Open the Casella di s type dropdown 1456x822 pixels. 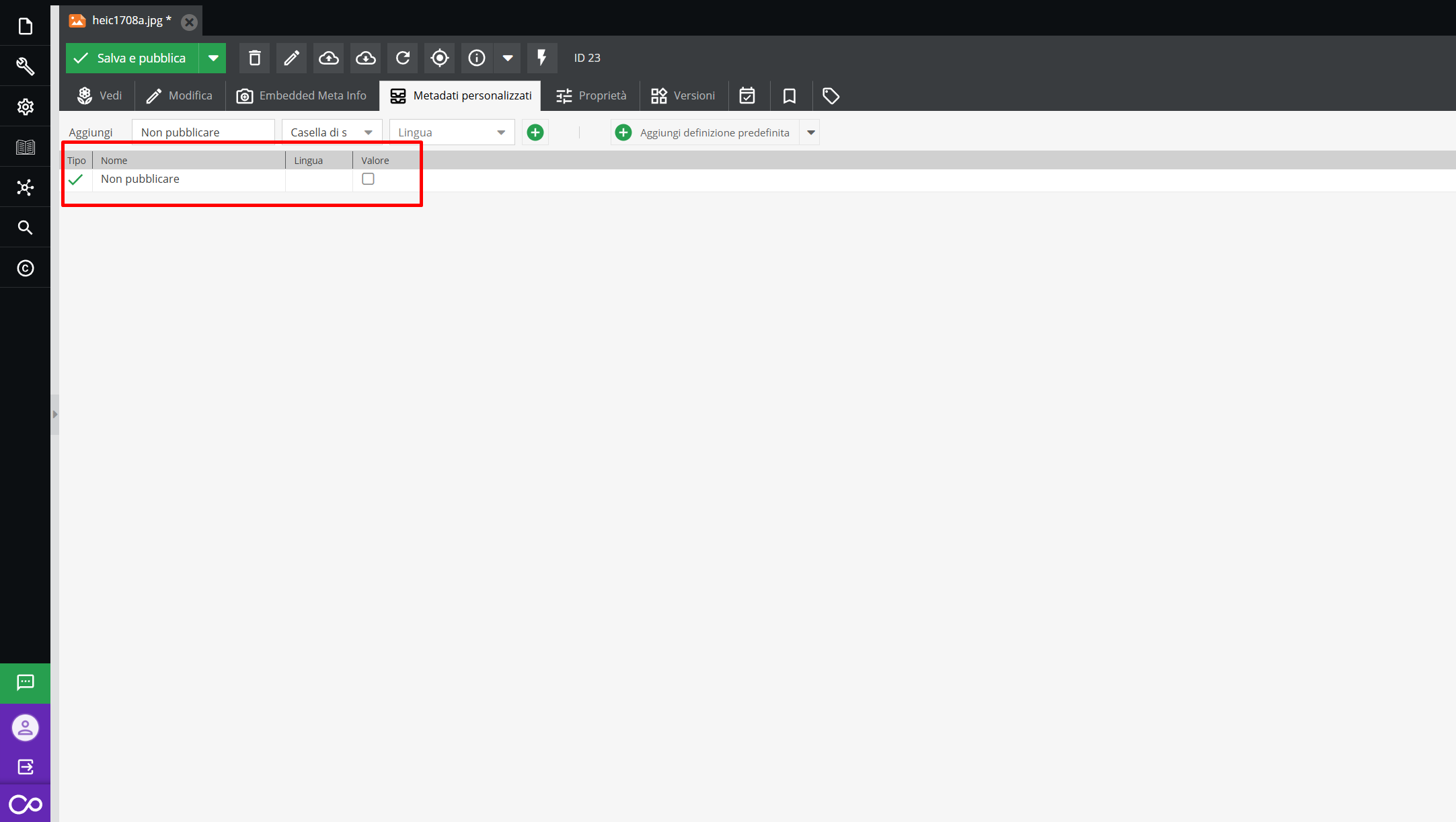click(x=332, y=132)
